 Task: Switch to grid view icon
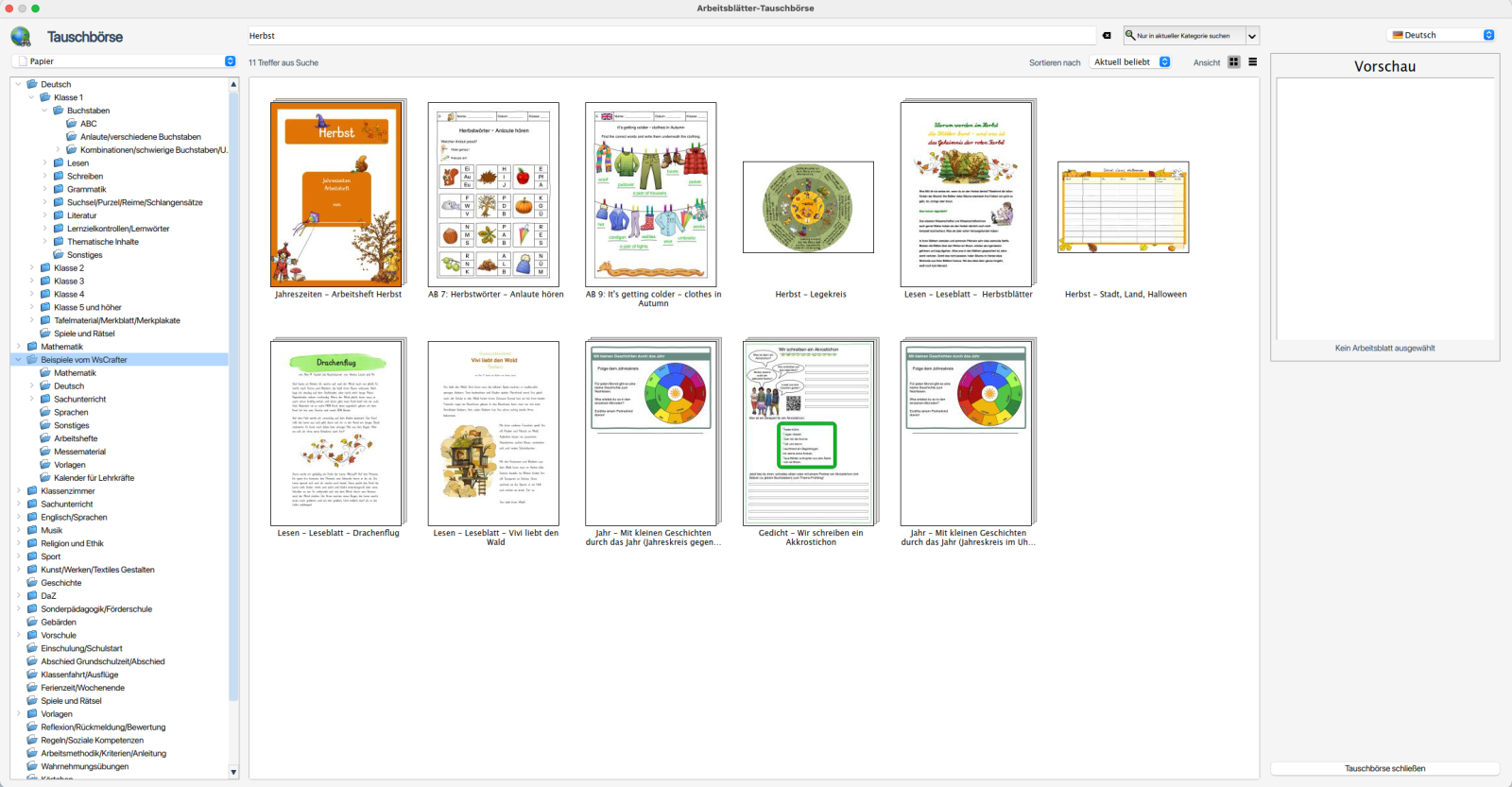click(x=1234, y=62)
